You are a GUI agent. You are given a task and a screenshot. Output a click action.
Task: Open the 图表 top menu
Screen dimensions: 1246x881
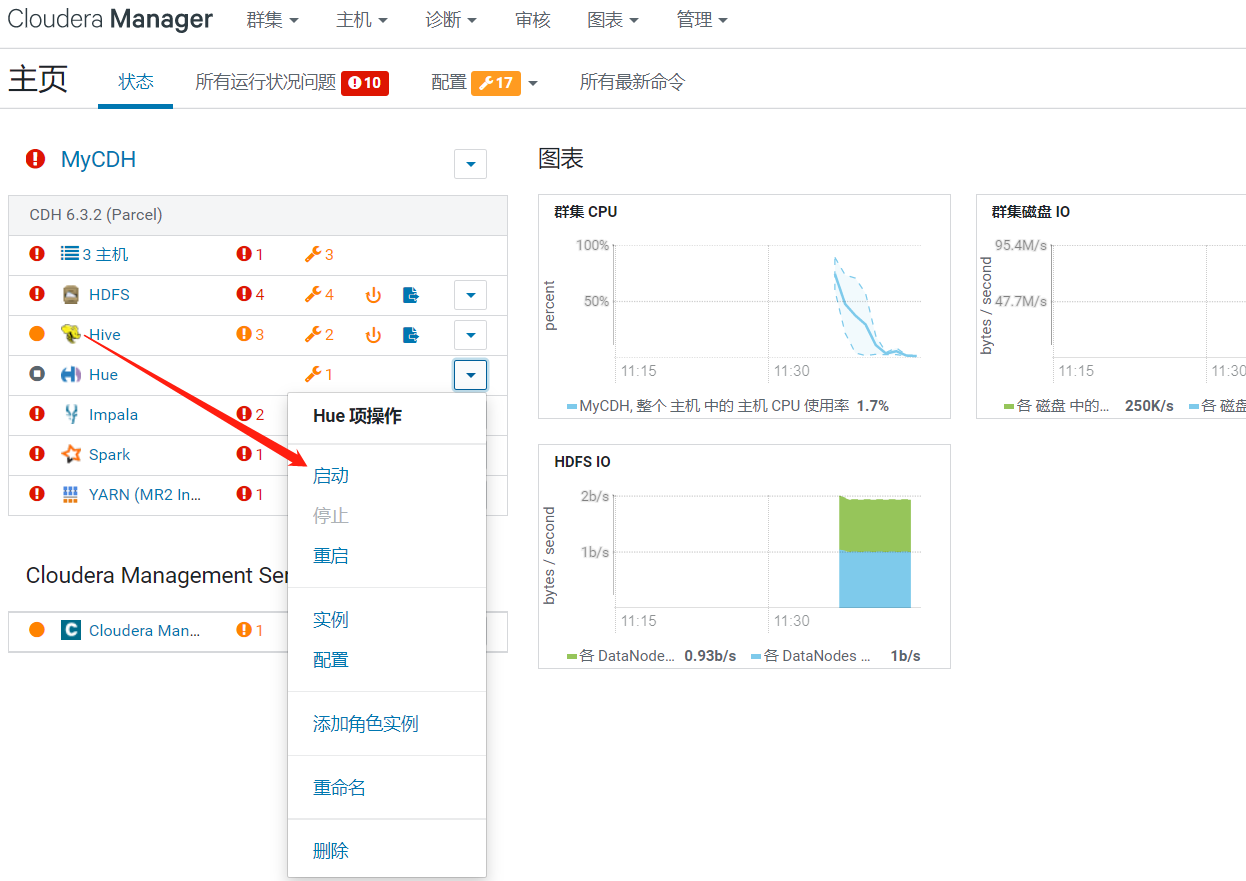[613, 20]
